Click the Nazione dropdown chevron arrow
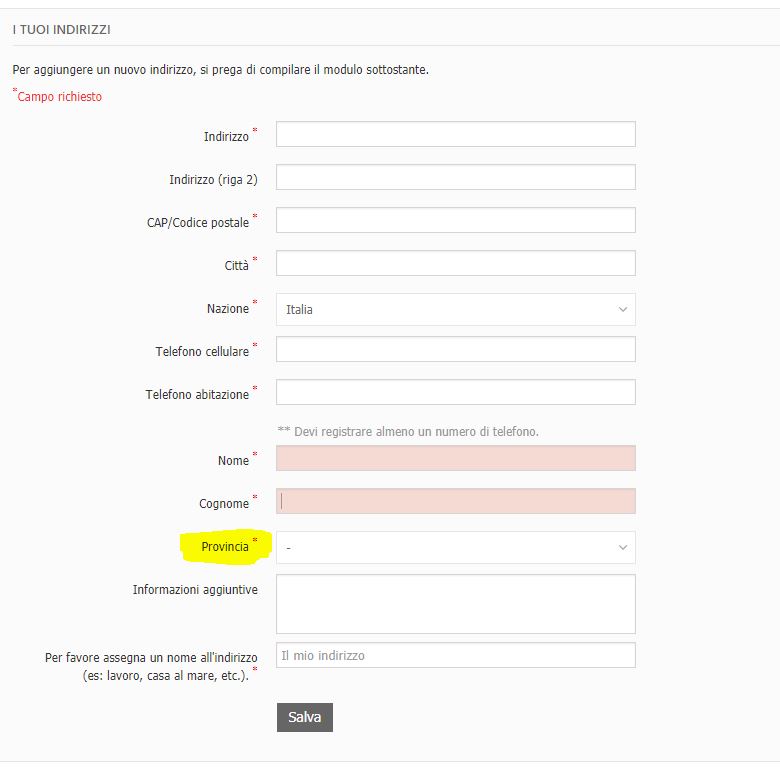The image size is (780, 782). pos(623,310)
